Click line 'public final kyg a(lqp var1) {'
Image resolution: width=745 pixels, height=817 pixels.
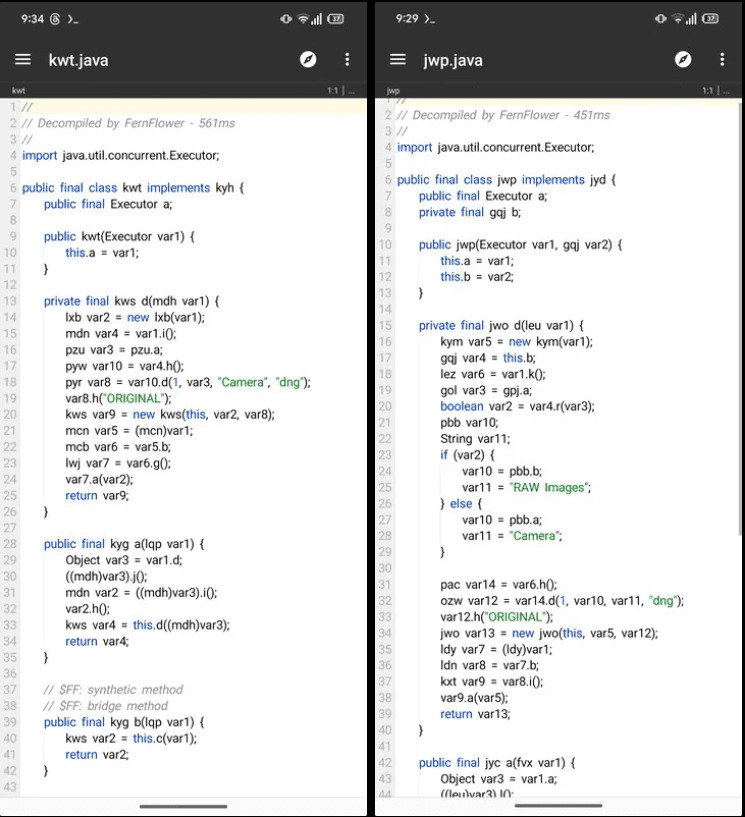[124, 544]
